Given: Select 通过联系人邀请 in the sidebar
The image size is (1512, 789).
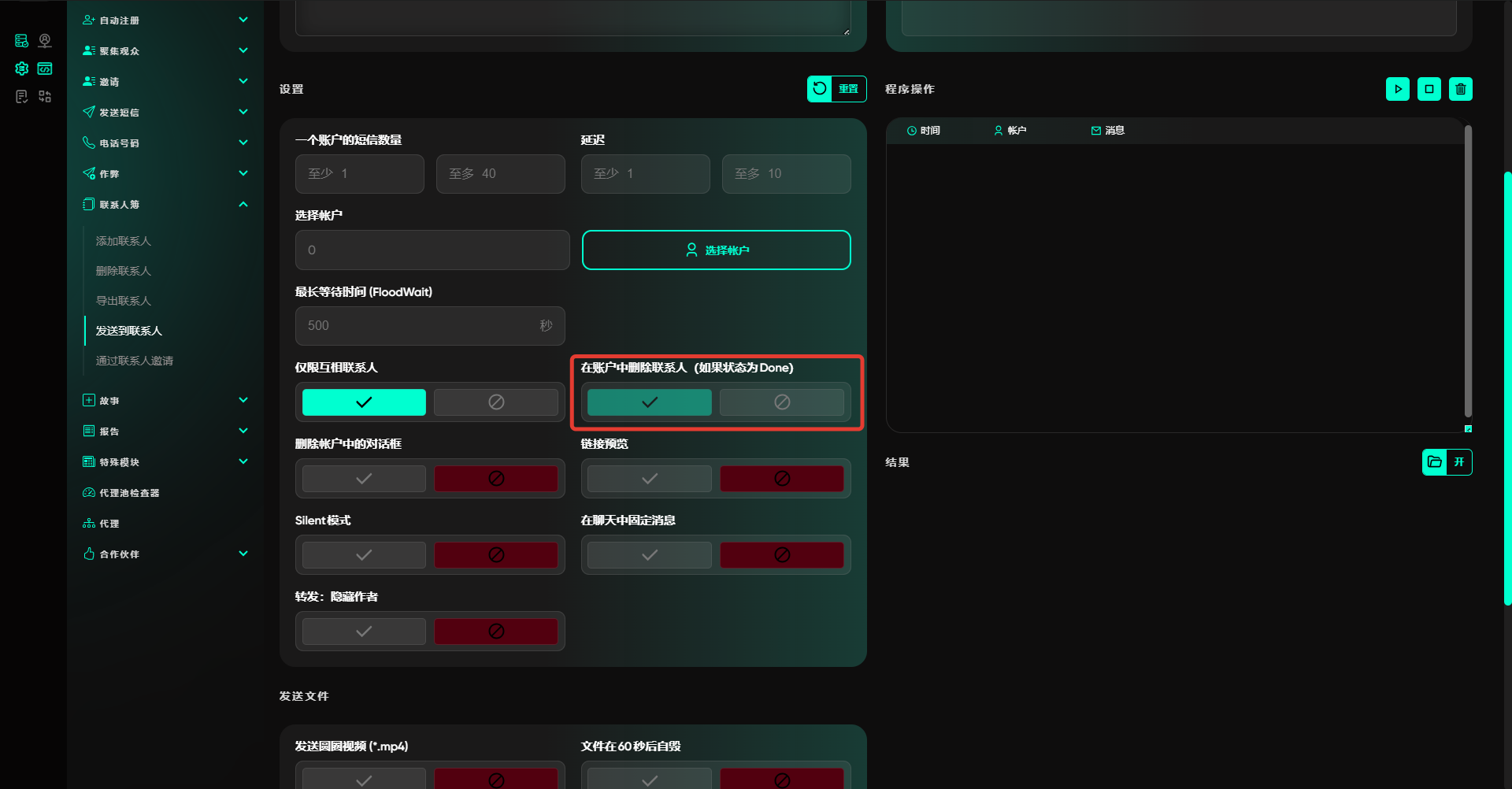Looking at the screenshot, I should [x=135, y=361].
